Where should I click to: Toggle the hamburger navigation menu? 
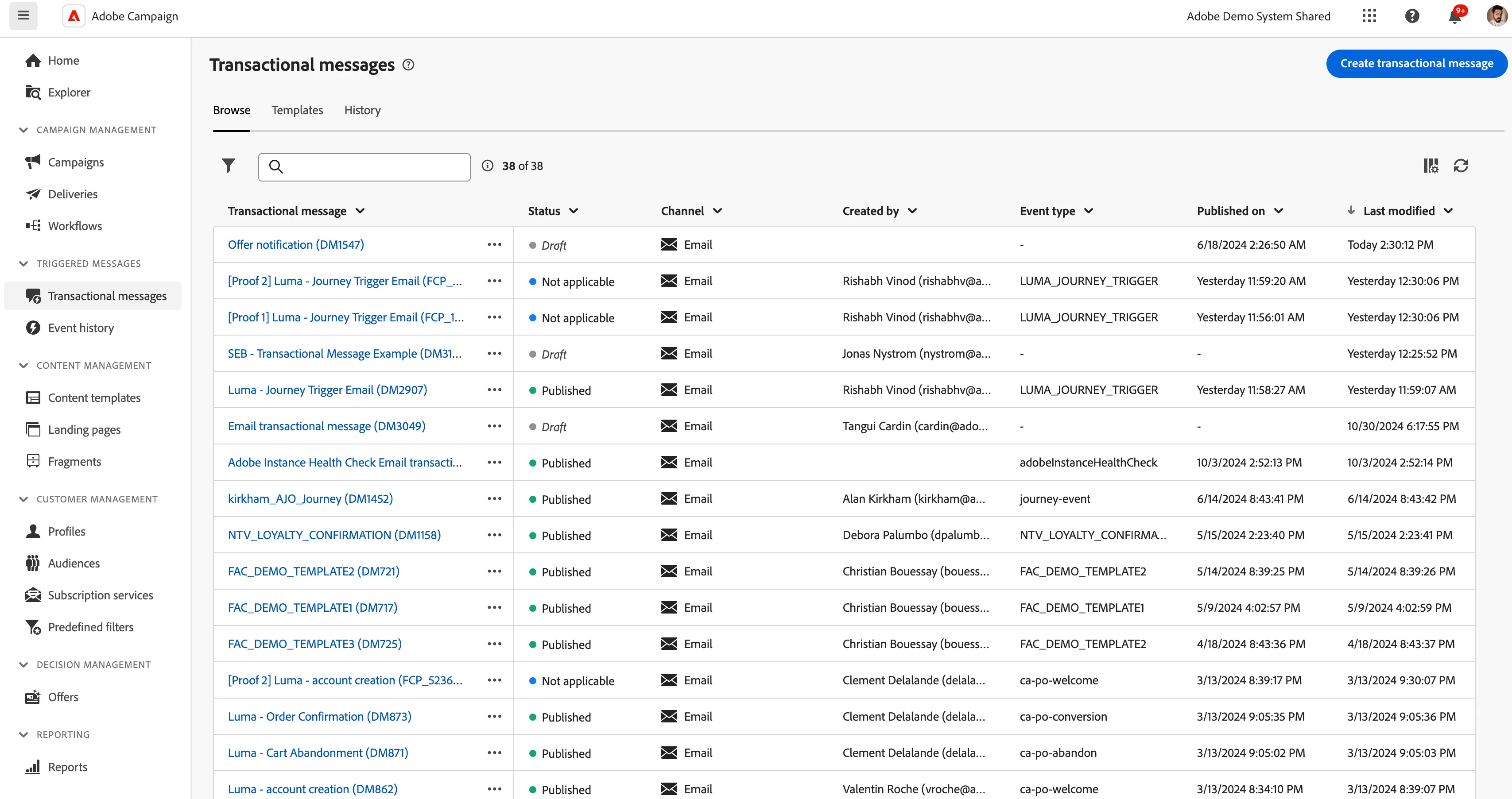click(23, 15)
